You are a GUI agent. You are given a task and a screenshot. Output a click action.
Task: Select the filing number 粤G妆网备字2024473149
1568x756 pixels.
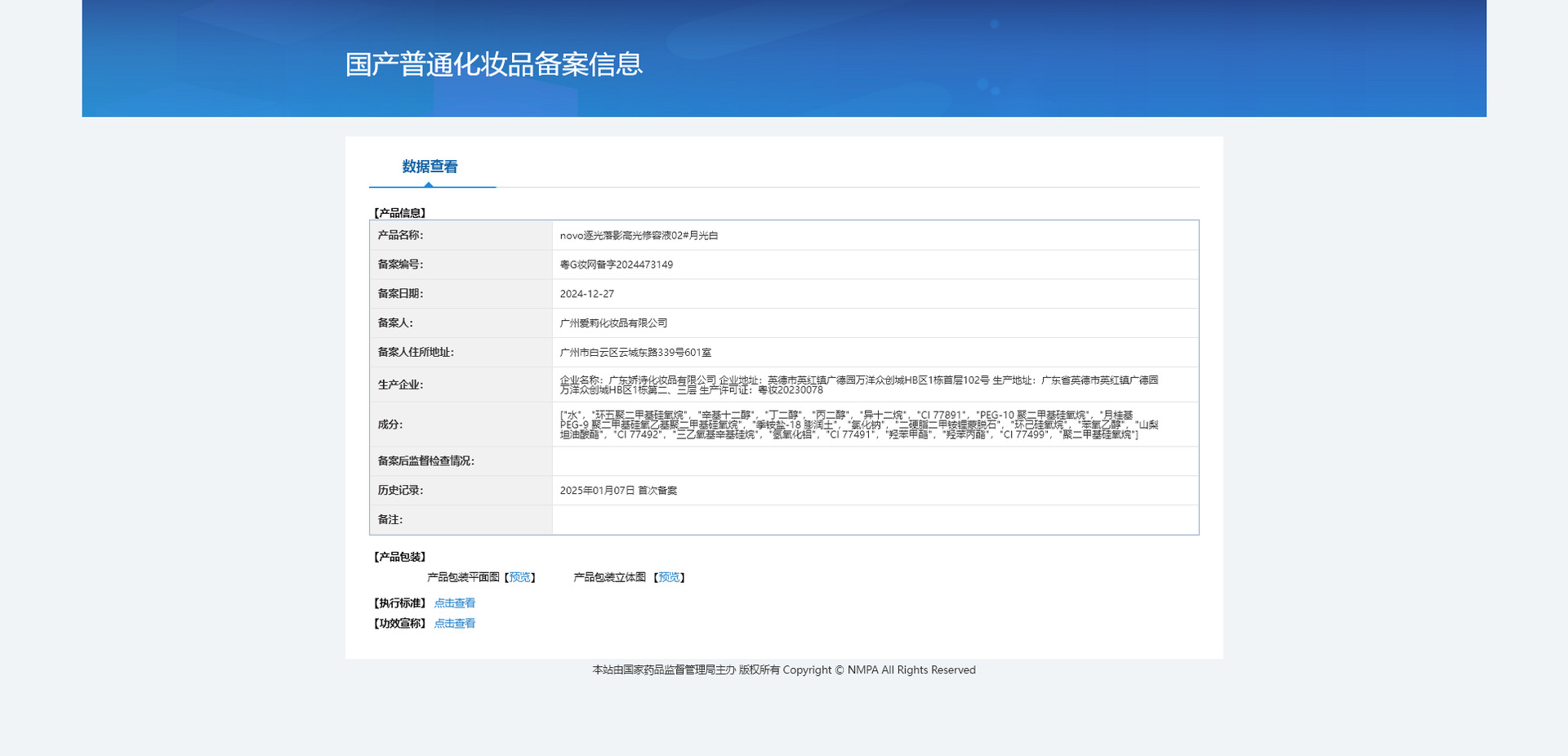[x=617, y=265]
